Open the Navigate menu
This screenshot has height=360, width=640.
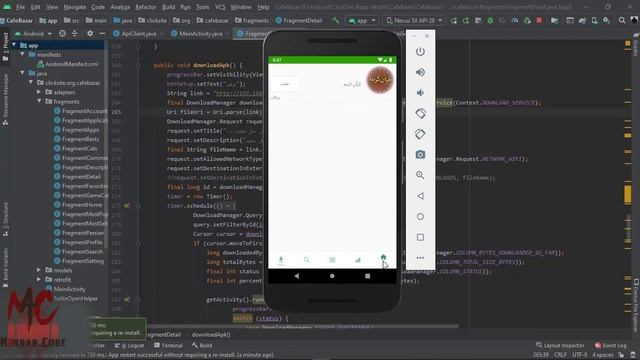pyautogui.click(x=75, y=7)
